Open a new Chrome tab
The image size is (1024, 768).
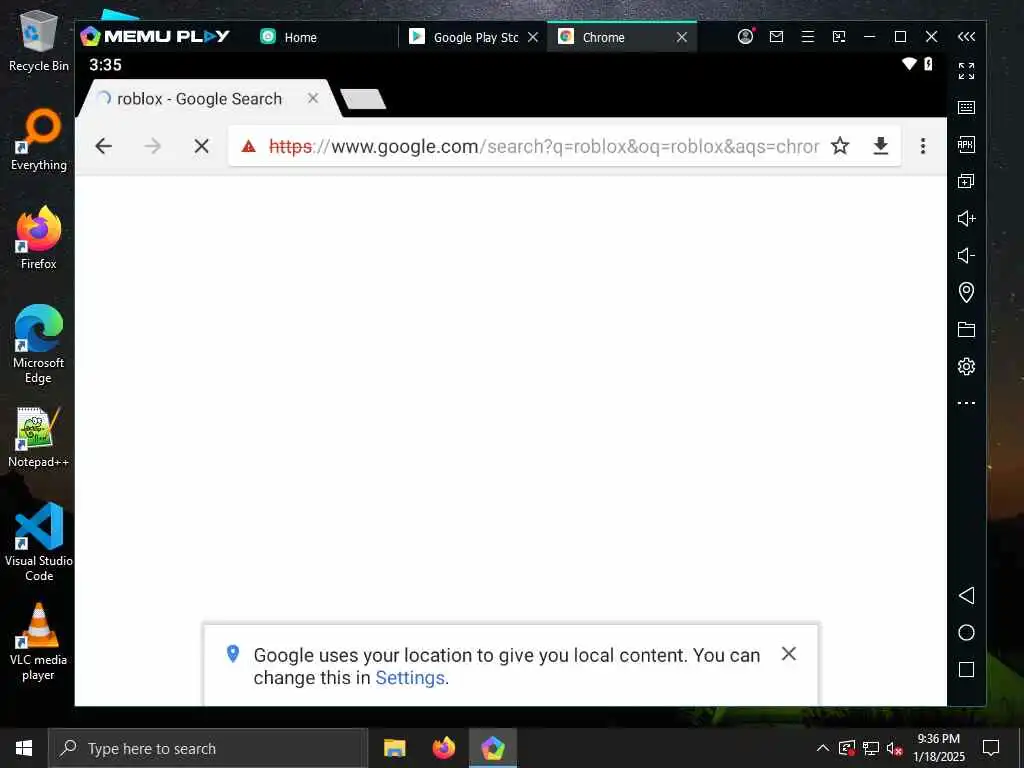(363, 99)
